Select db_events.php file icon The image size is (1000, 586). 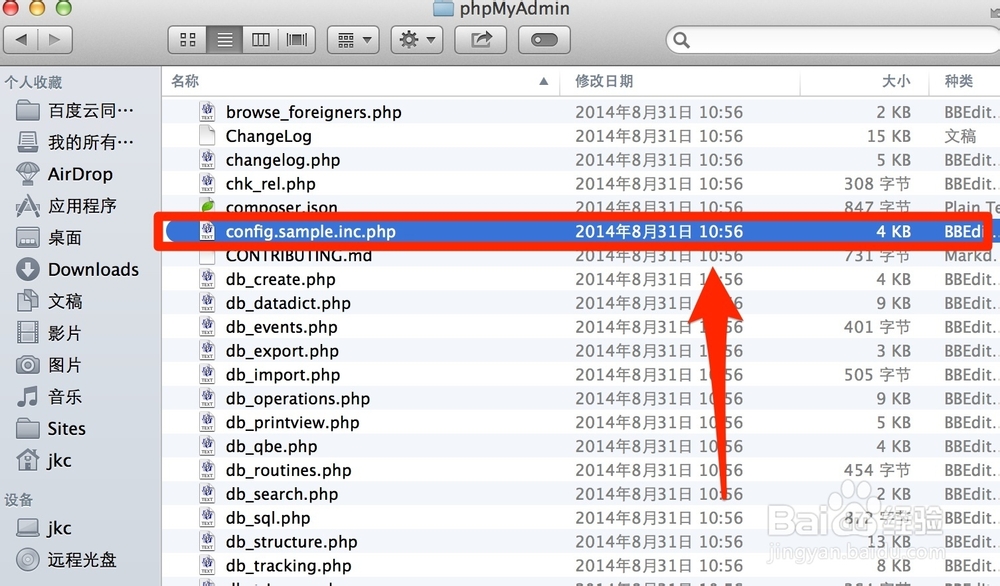[x=207, y=326]
